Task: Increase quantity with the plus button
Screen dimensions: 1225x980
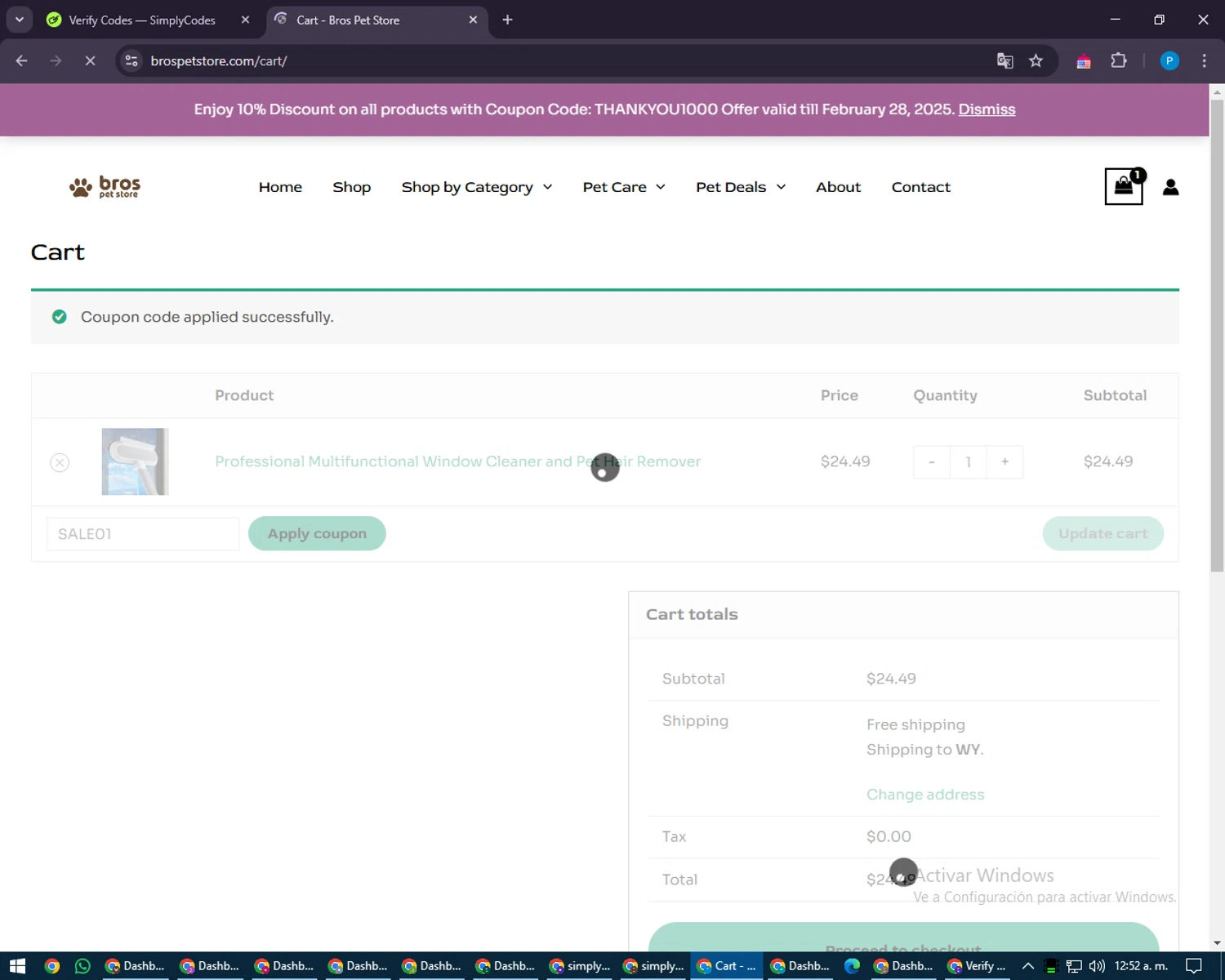Action: [1004, 462]
